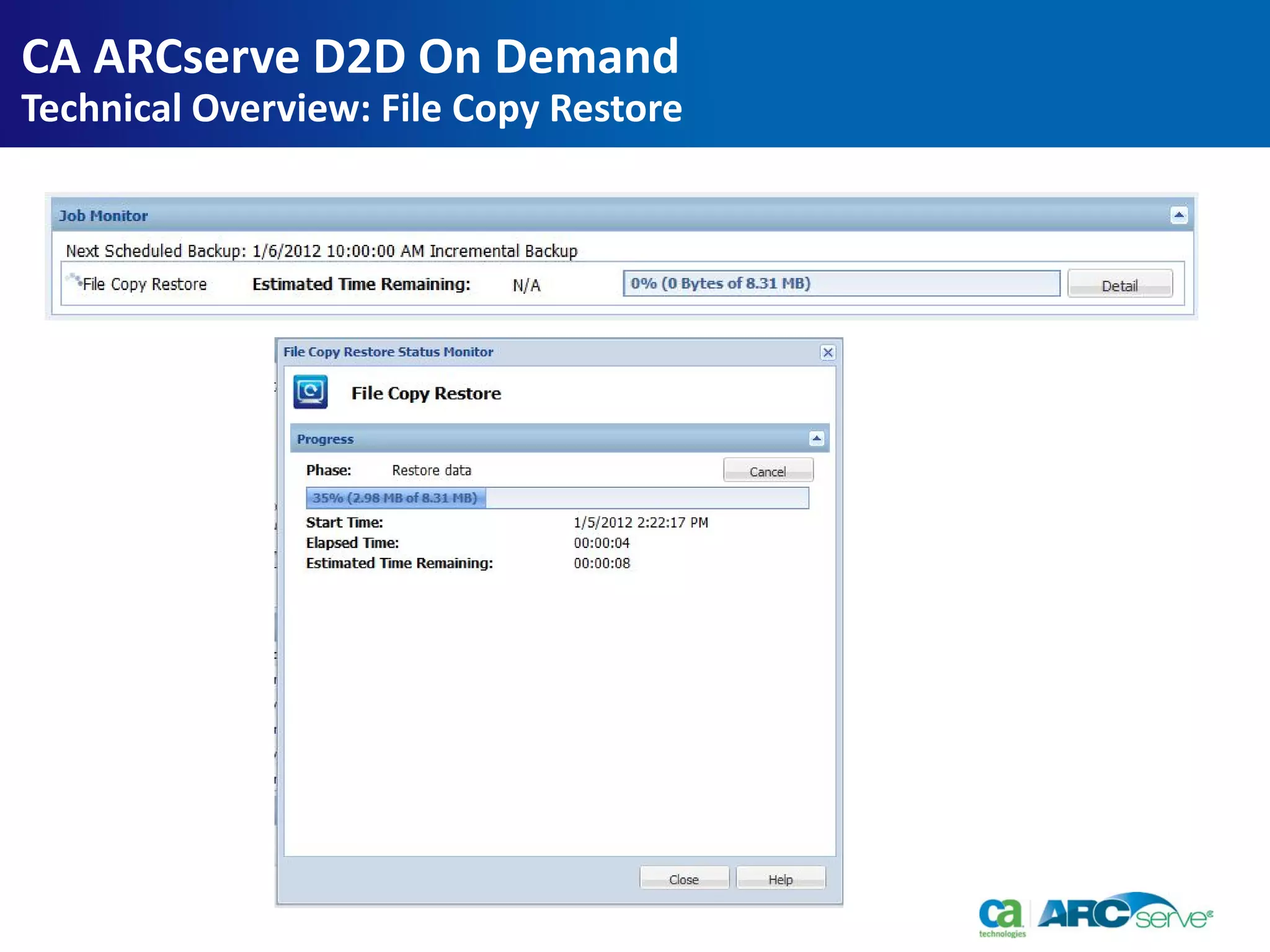Click the Phase value Restore data
The width and height of the screenshot is (1270, 952).
[432, 470]
